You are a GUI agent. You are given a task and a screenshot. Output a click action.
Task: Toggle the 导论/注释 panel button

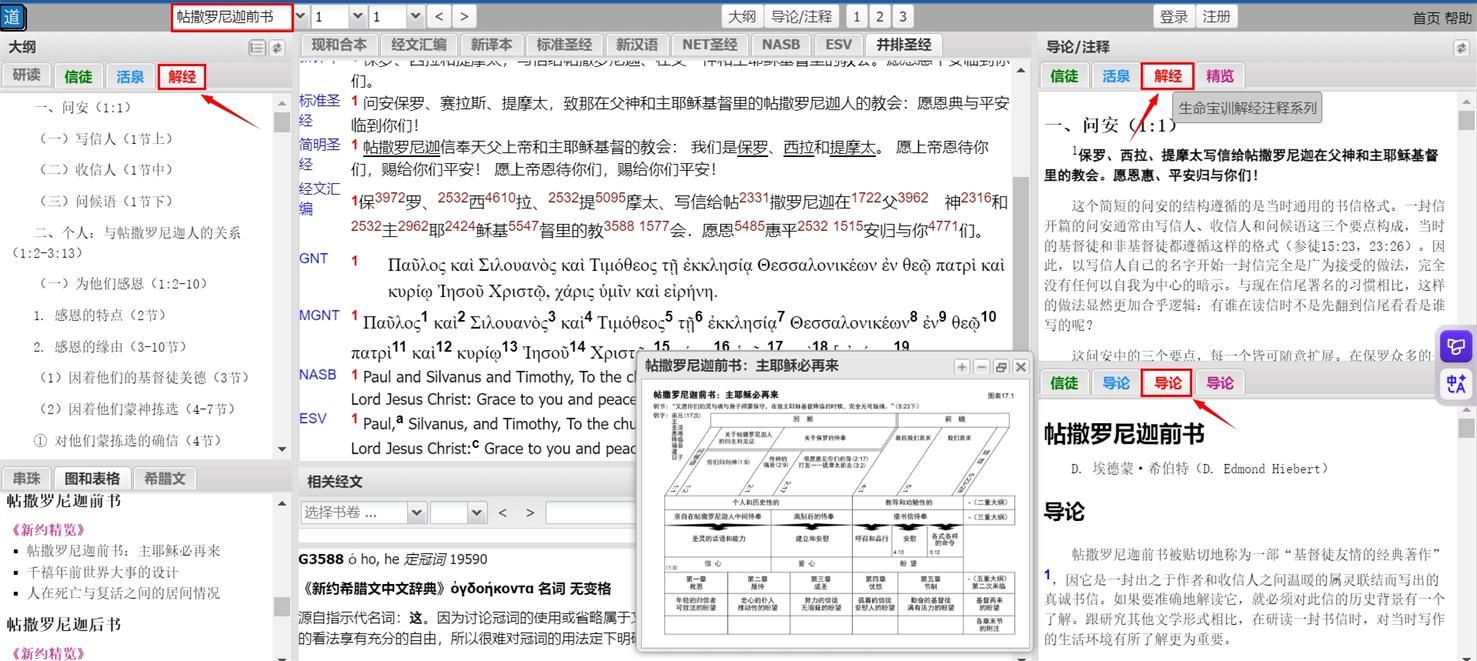pos(802,17)
